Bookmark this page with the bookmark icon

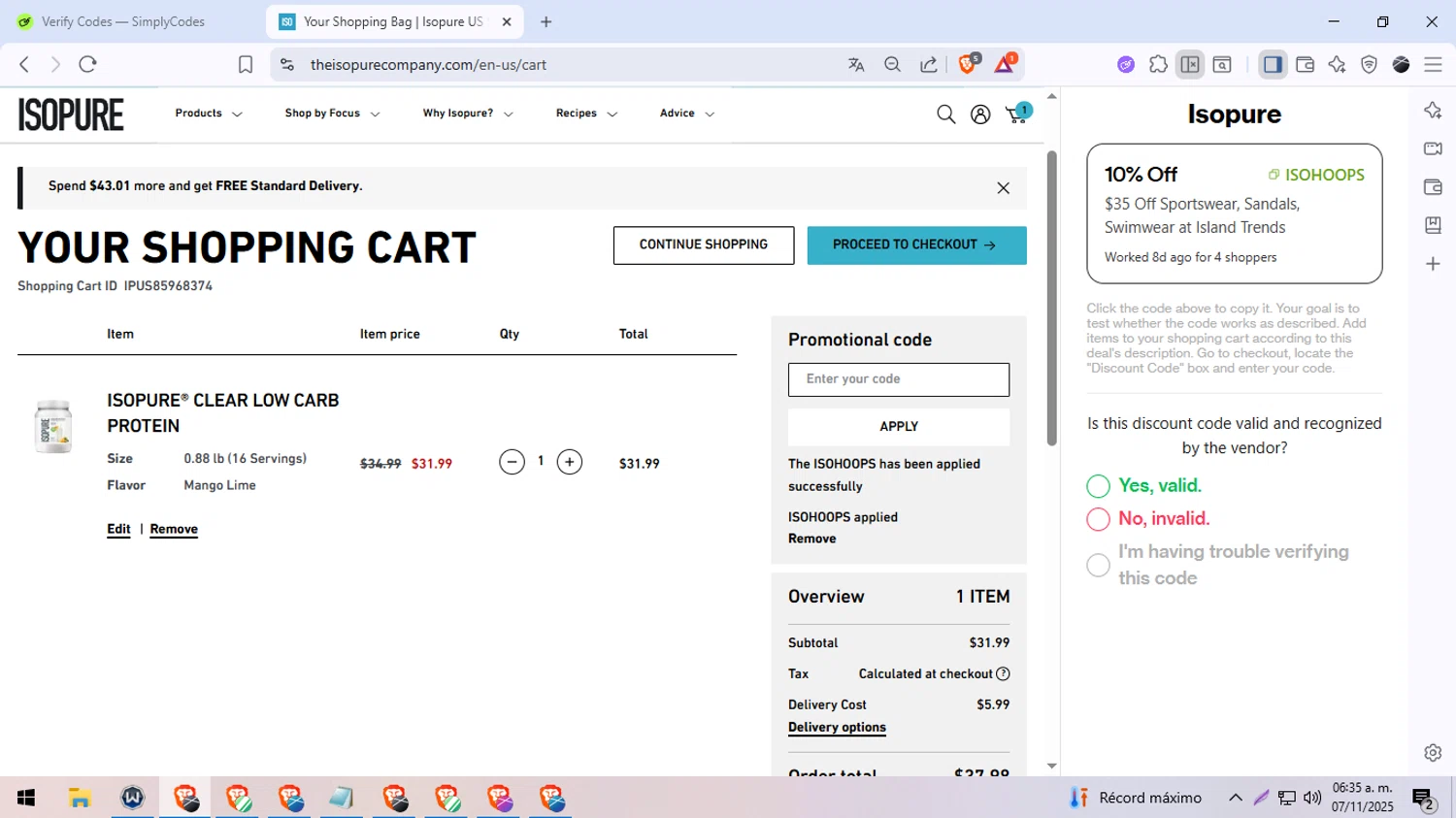pyautogui.click(x=246, y=64)
